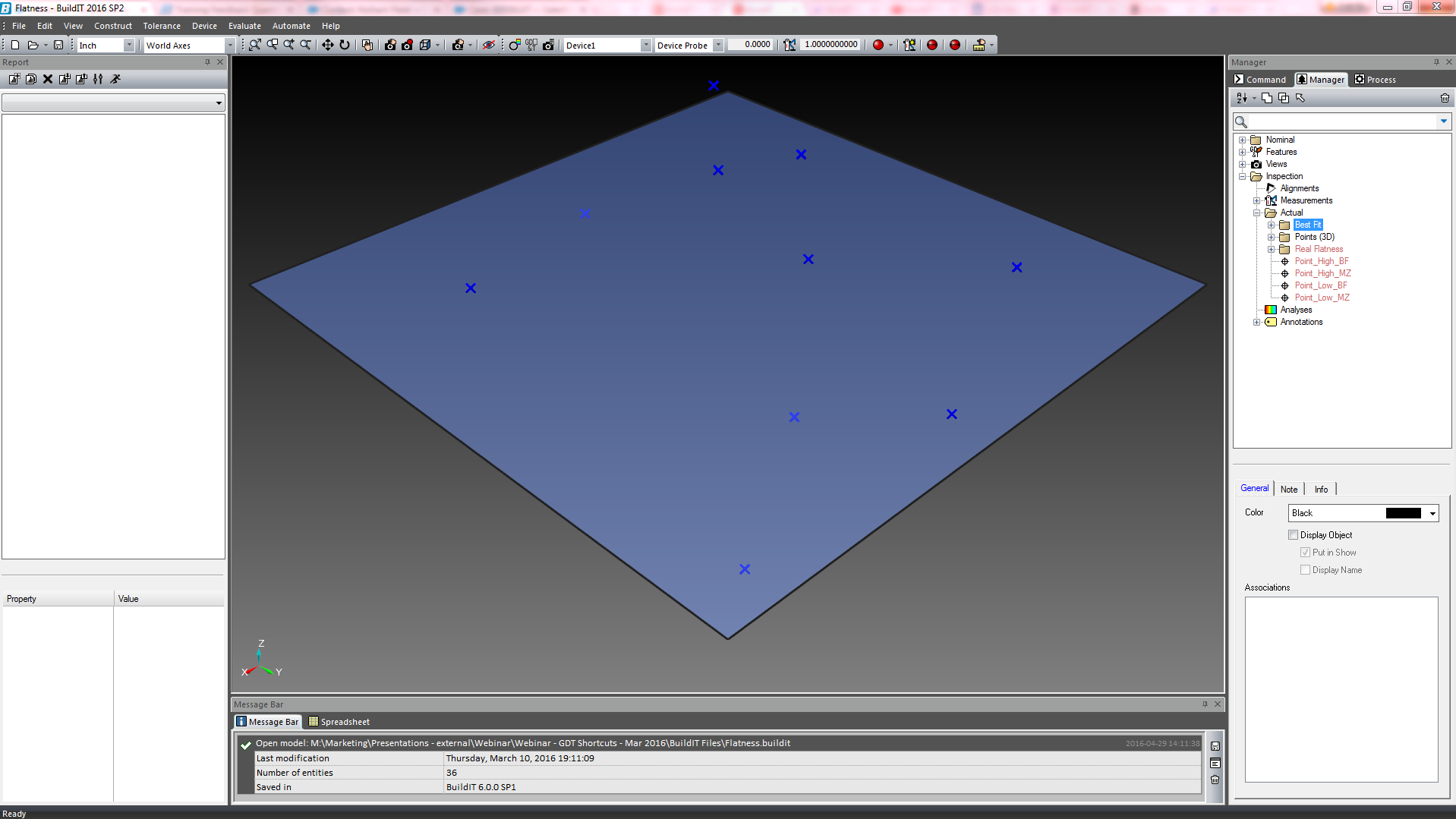Click the sort A-Z icon in Manager
The width and height of the screenshot is (1456, 819).
point(1242,98)
